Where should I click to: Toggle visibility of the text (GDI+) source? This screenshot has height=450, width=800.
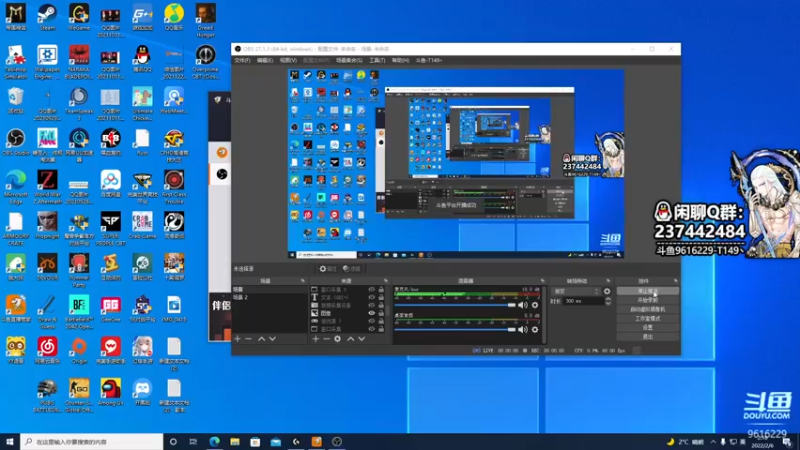click(x=371, y=297)
